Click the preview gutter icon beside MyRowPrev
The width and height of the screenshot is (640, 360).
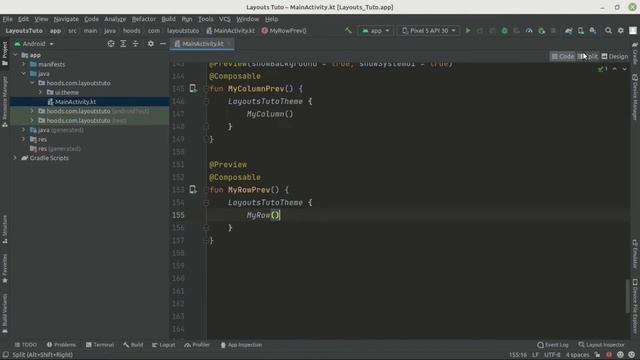click(x=193, y=189)
